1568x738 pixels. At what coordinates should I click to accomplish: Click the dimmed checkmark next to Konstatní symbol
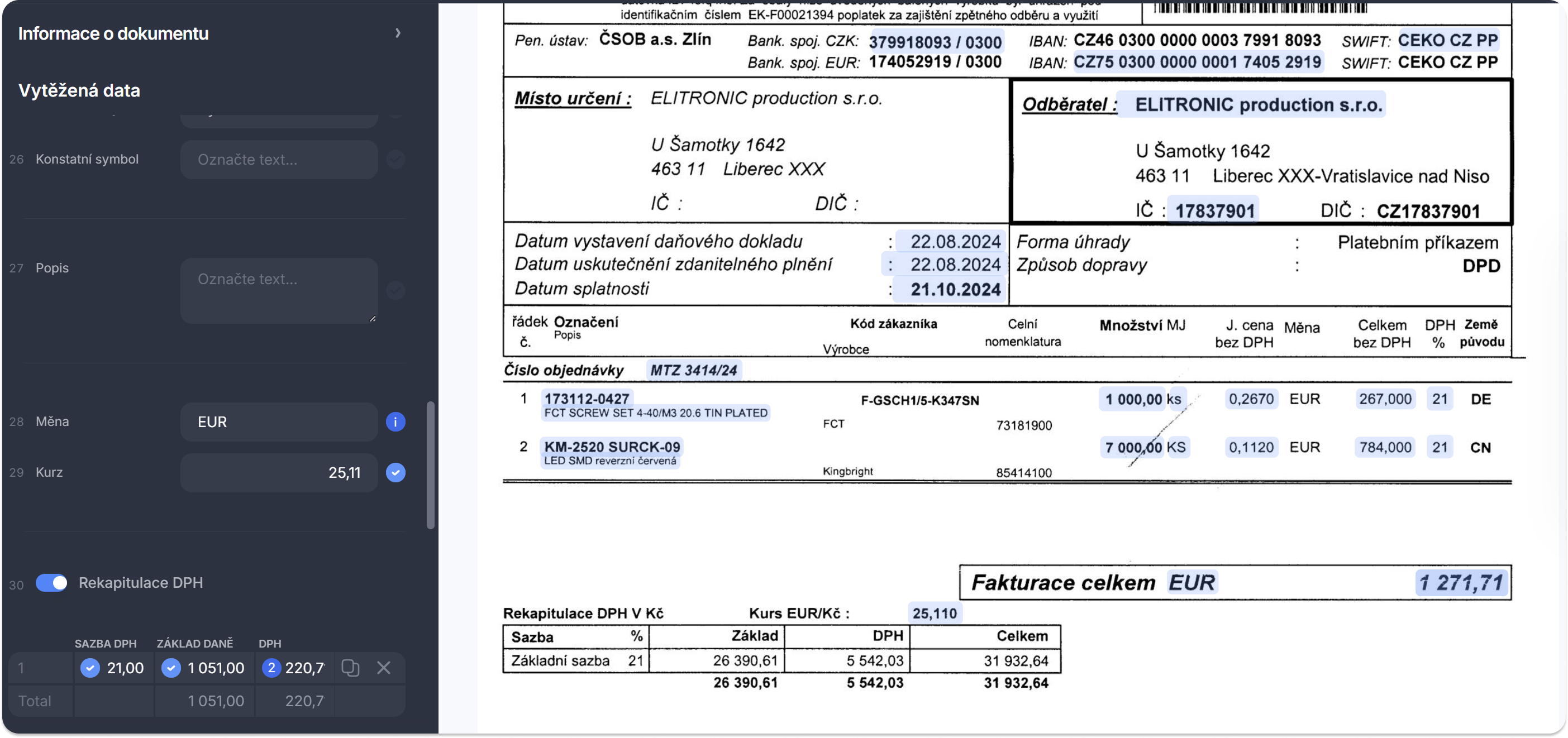(x=395, y=160)
